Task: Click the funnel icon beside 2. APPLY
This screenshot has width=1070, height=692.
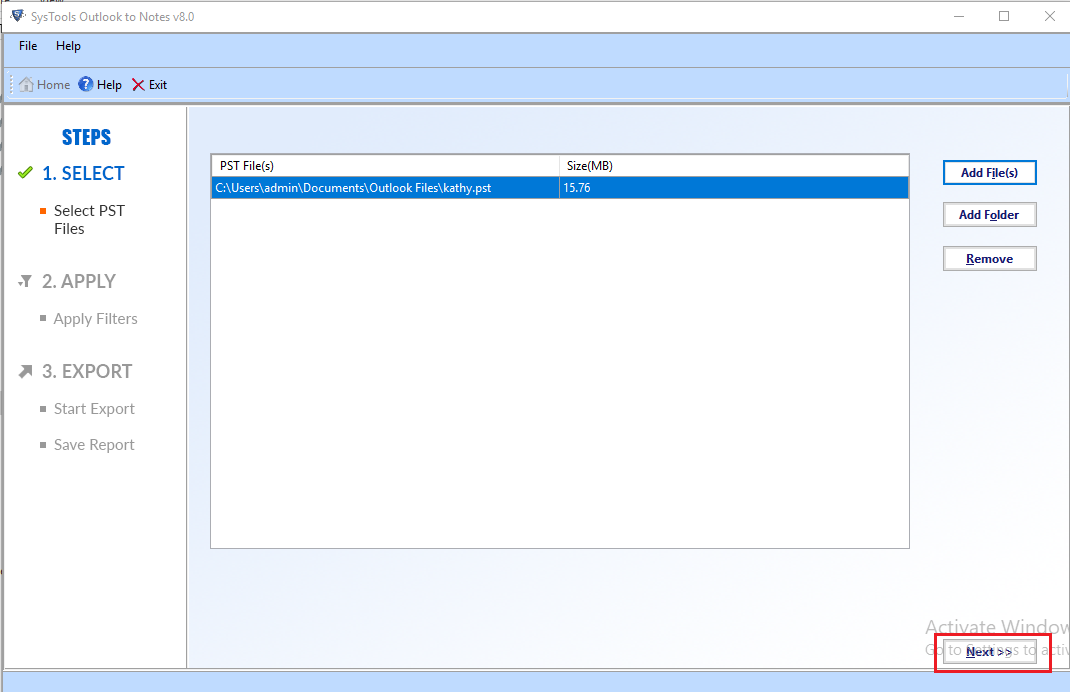Action: coord(25,281)
